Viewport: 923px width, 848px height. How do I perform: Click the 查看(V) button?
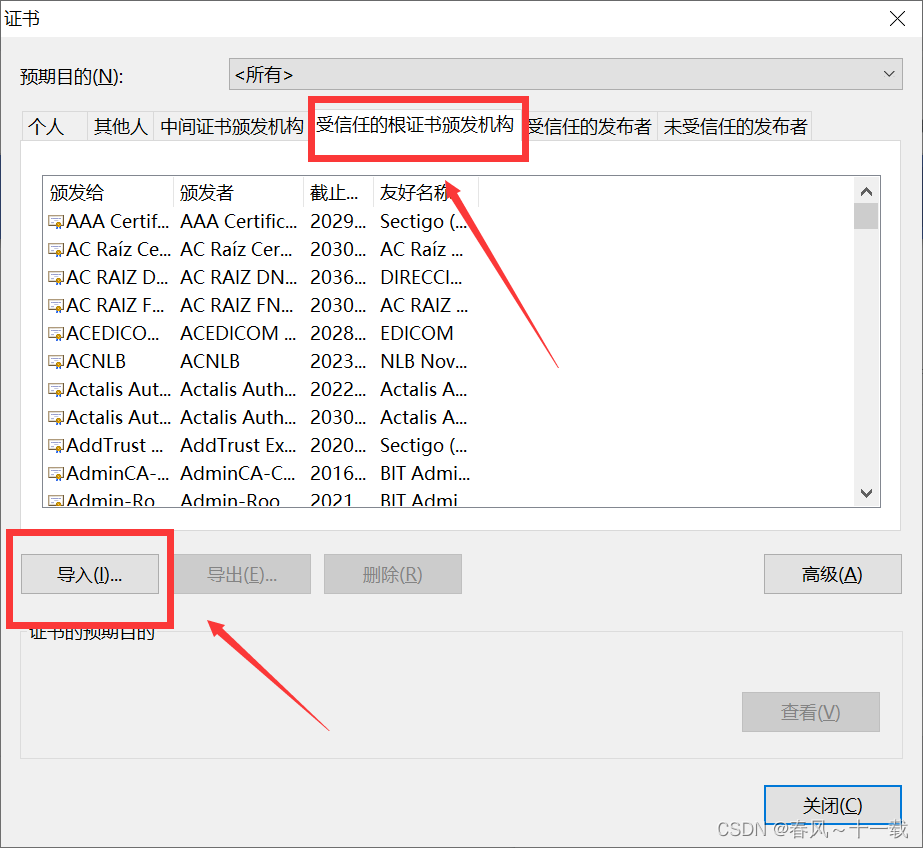point(811,712)
